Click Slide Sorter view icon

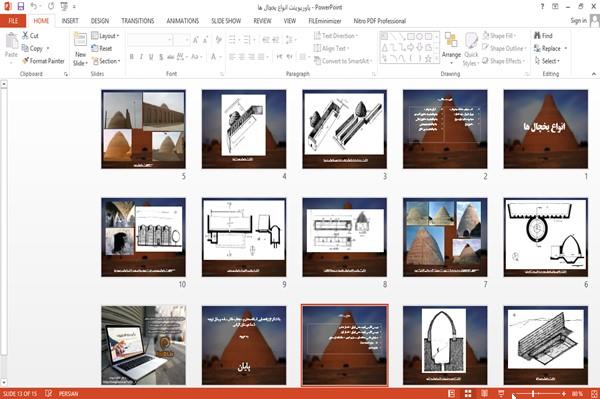tap(468, 394)
